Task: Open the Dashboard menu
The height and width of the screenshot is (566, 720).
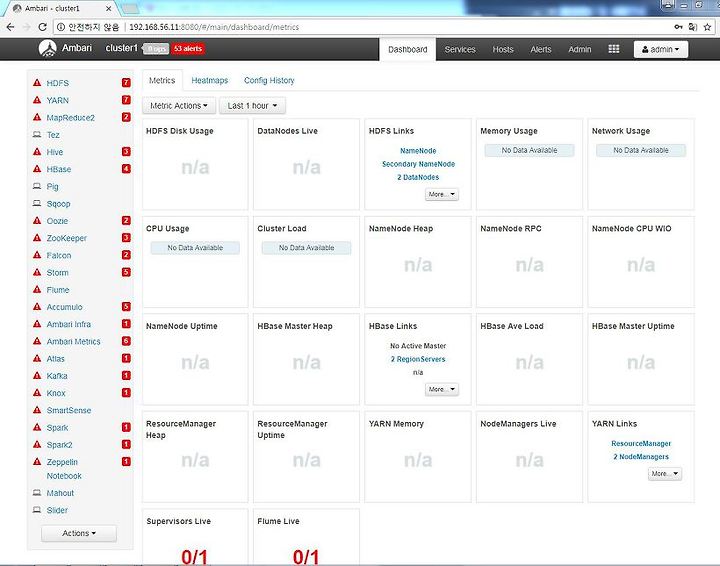Action: click(408, 49)
